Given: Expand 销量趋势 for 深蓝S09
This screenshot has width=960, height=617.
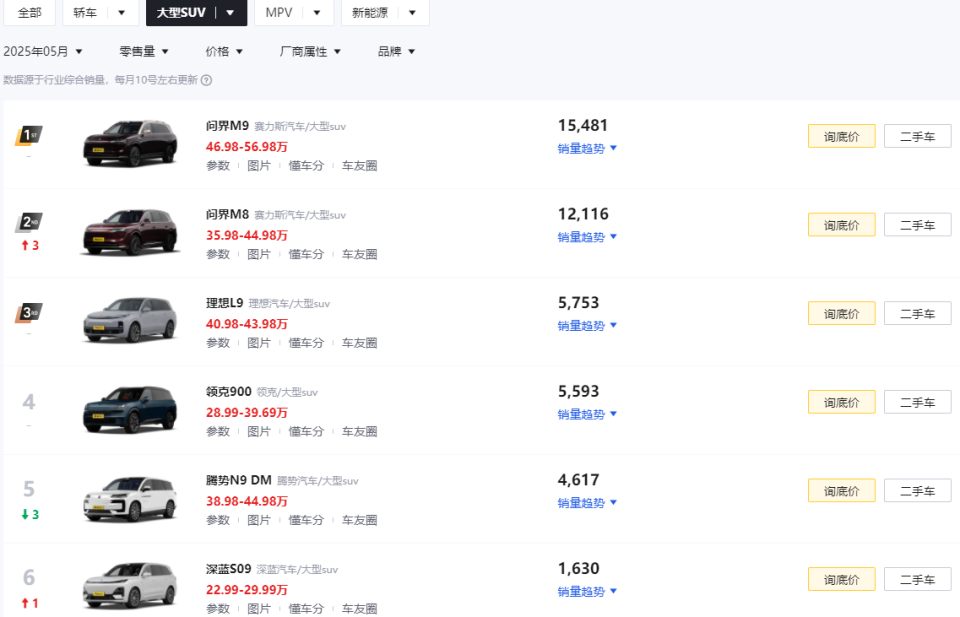Looking at the screenshot, I should pyautogui.click(x=587, y=591).
